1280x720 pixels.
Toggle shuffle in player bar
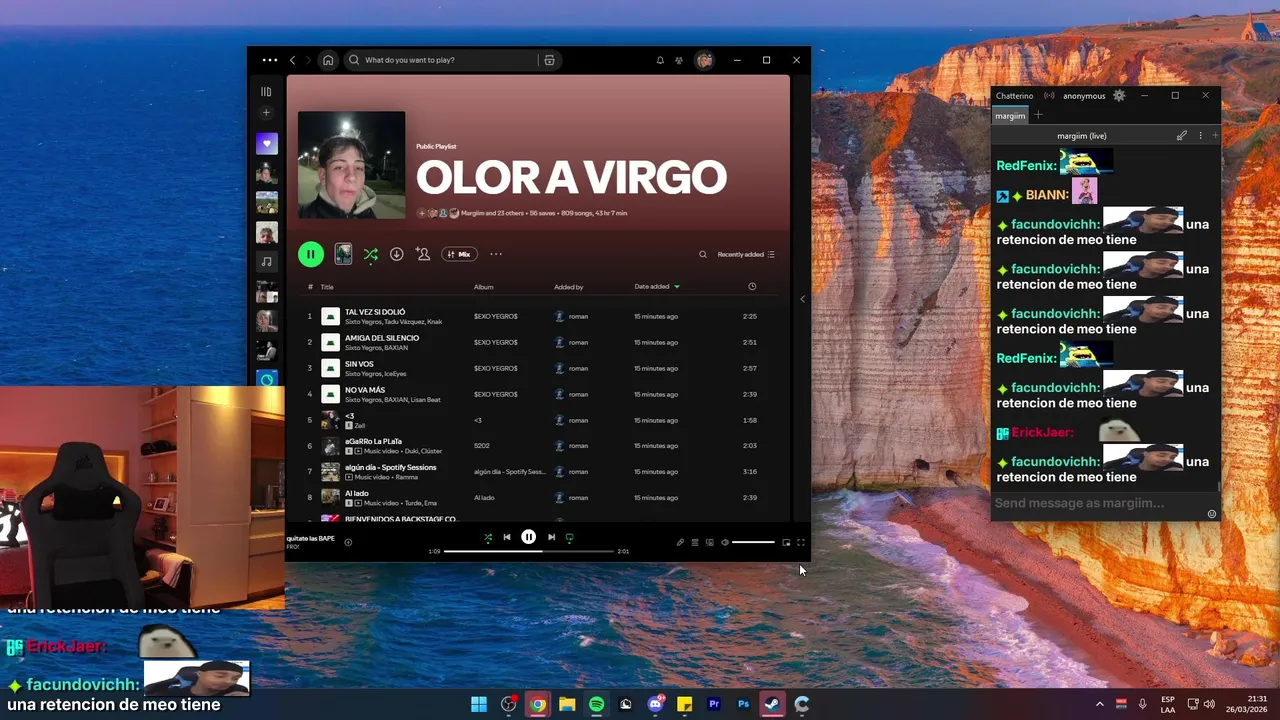pos(488,537)
